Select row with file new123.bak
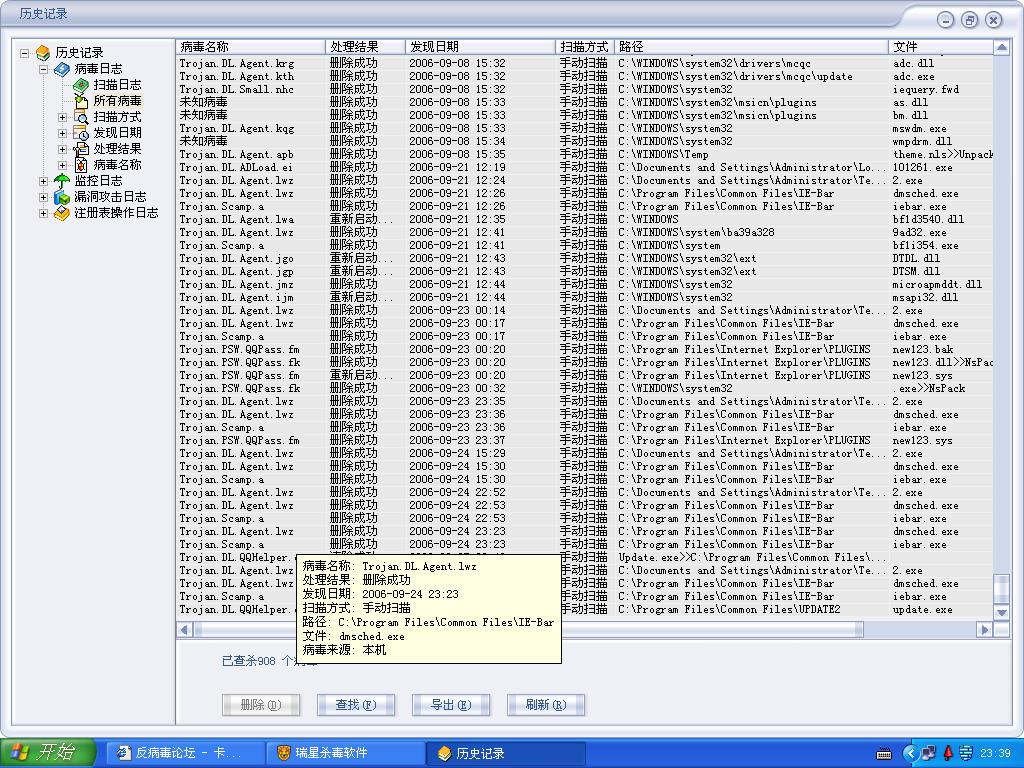Image resolution: width=1024 pixels, height=768 pixels. 584,349
